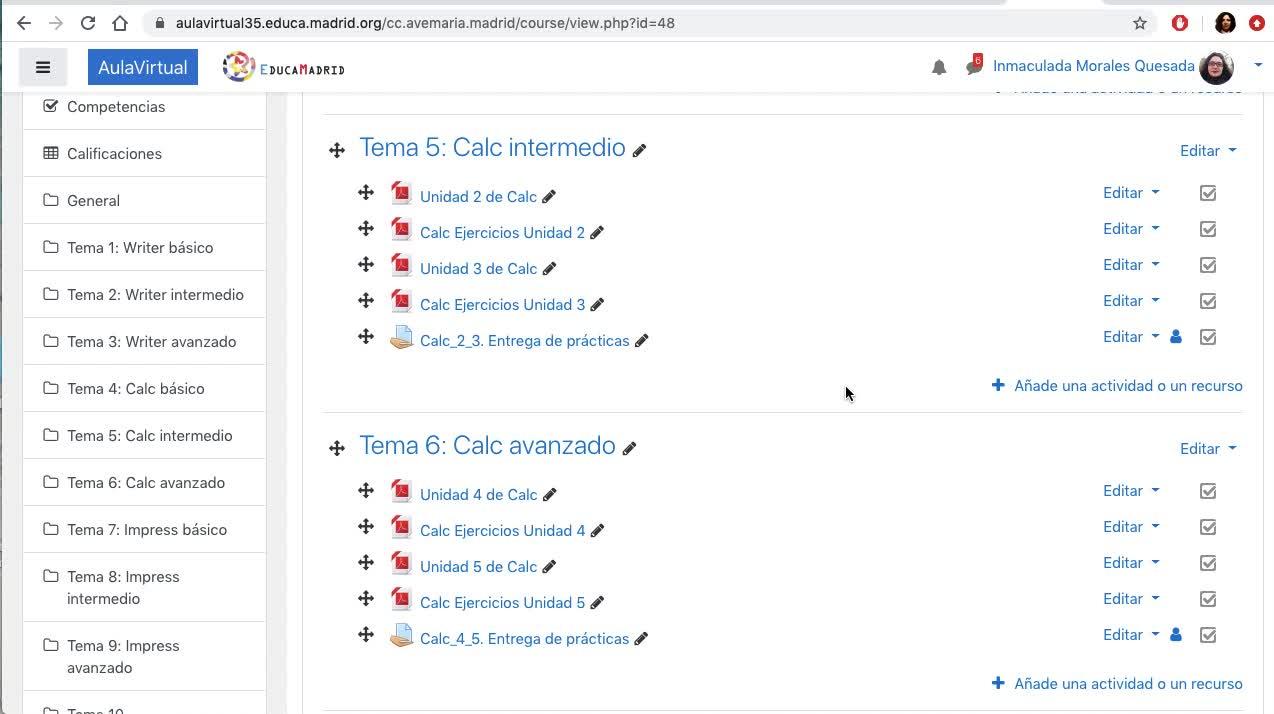Click user profile avatar picture
1274x714 pixels.
point(1216,67)
